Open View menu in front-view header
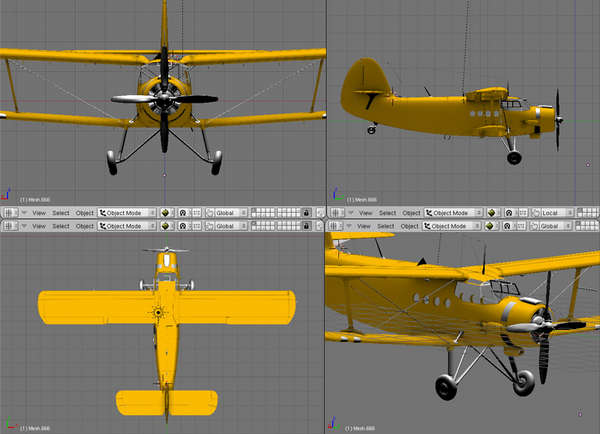 pyautogui.click(x=39, y=213)
